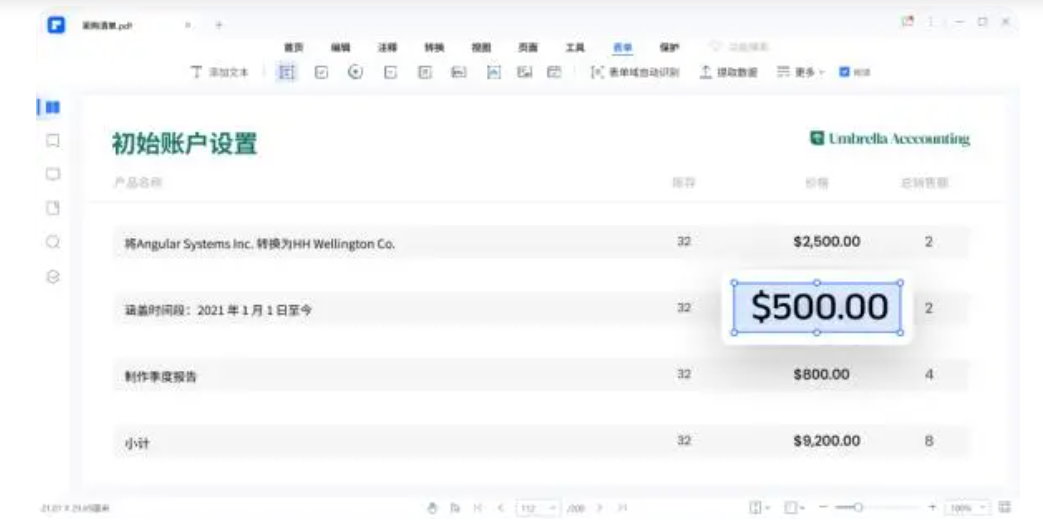1043x527 pixels.
Task: Select the Check Box form tool icon
Action: (x=321, y=72)
